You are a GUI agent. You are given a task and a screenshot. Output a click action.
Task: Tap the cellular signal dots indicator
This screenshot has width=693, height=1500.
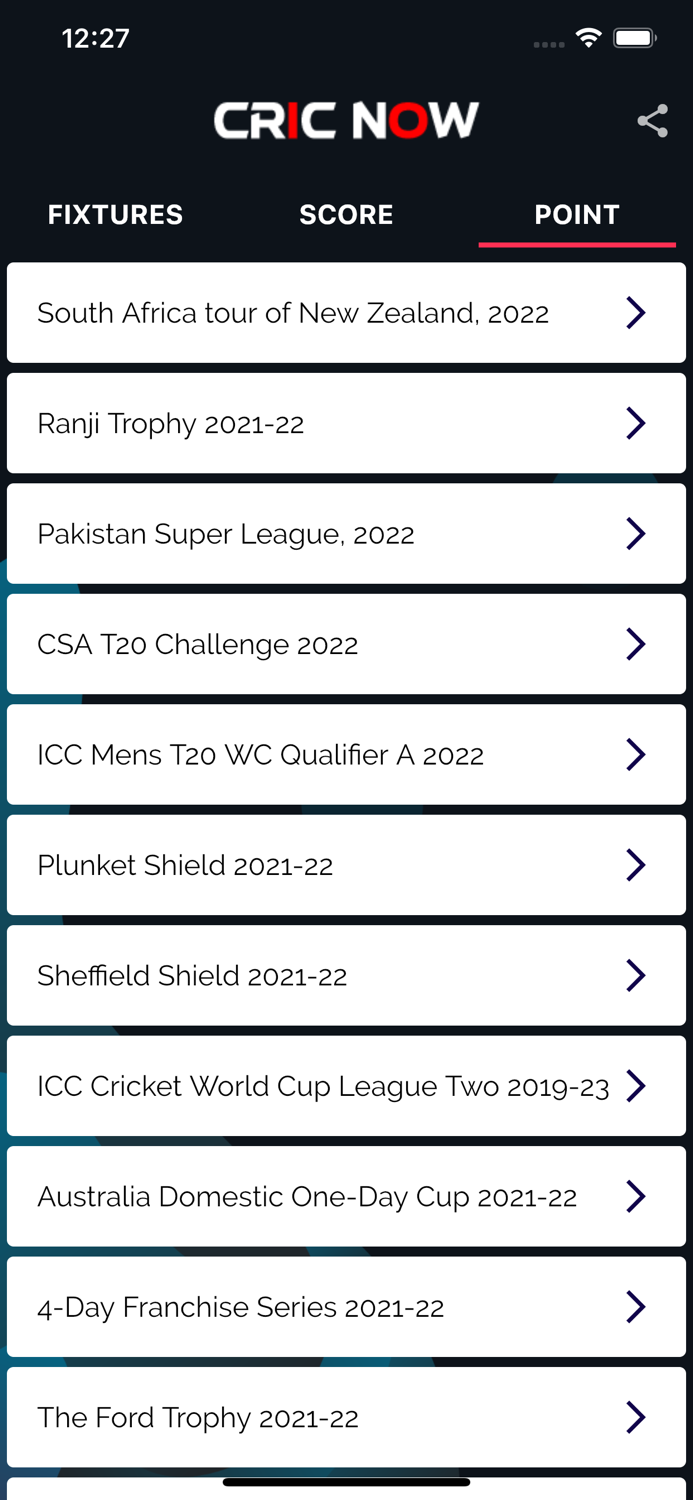[x=549, y=42]
